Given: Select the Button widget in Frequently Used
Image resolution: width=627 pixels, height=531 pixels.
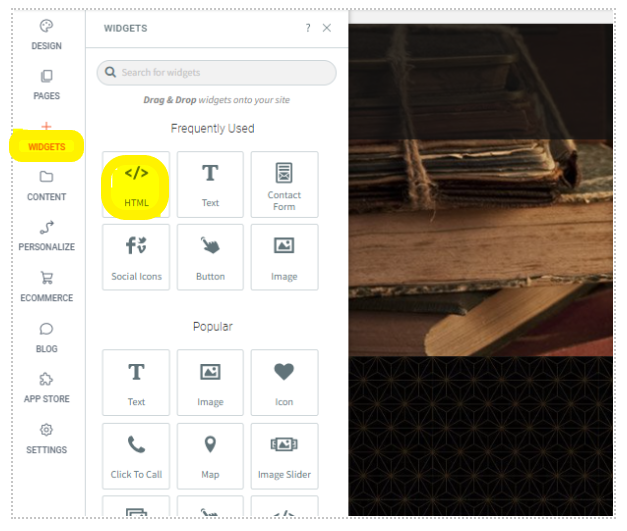Looking at the screenshot, I should (x=210, y=257).
